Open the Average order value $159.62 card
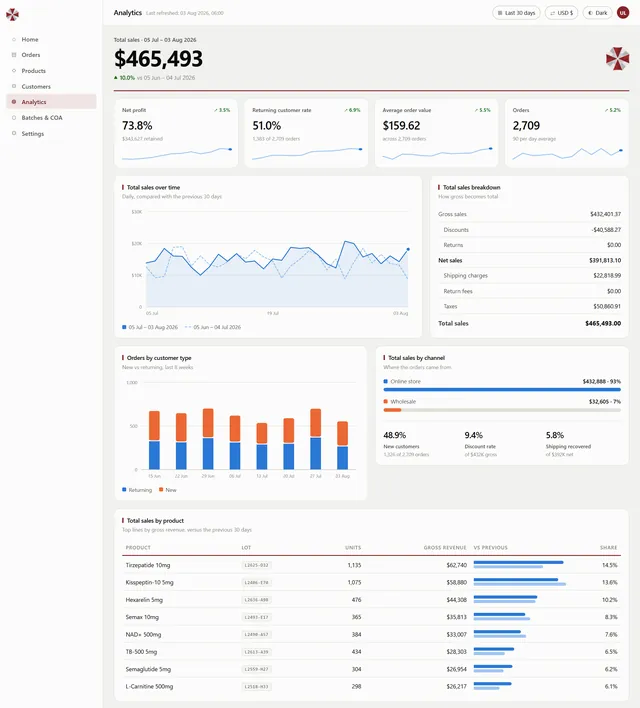Image resolution: width=640 pixels, height=708 pixels. [436, 133]
